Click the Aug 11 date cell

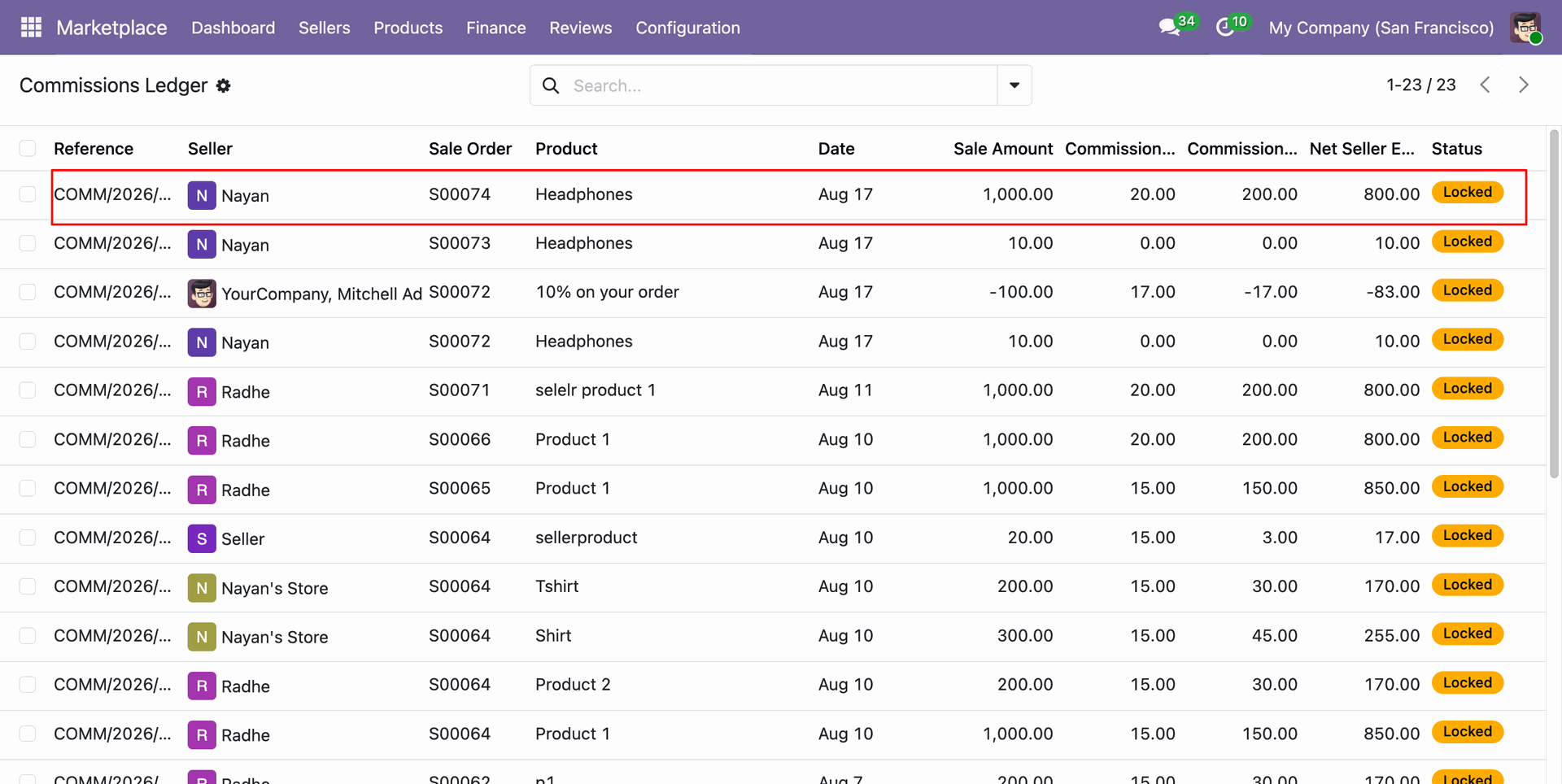[x=845, y=390]
